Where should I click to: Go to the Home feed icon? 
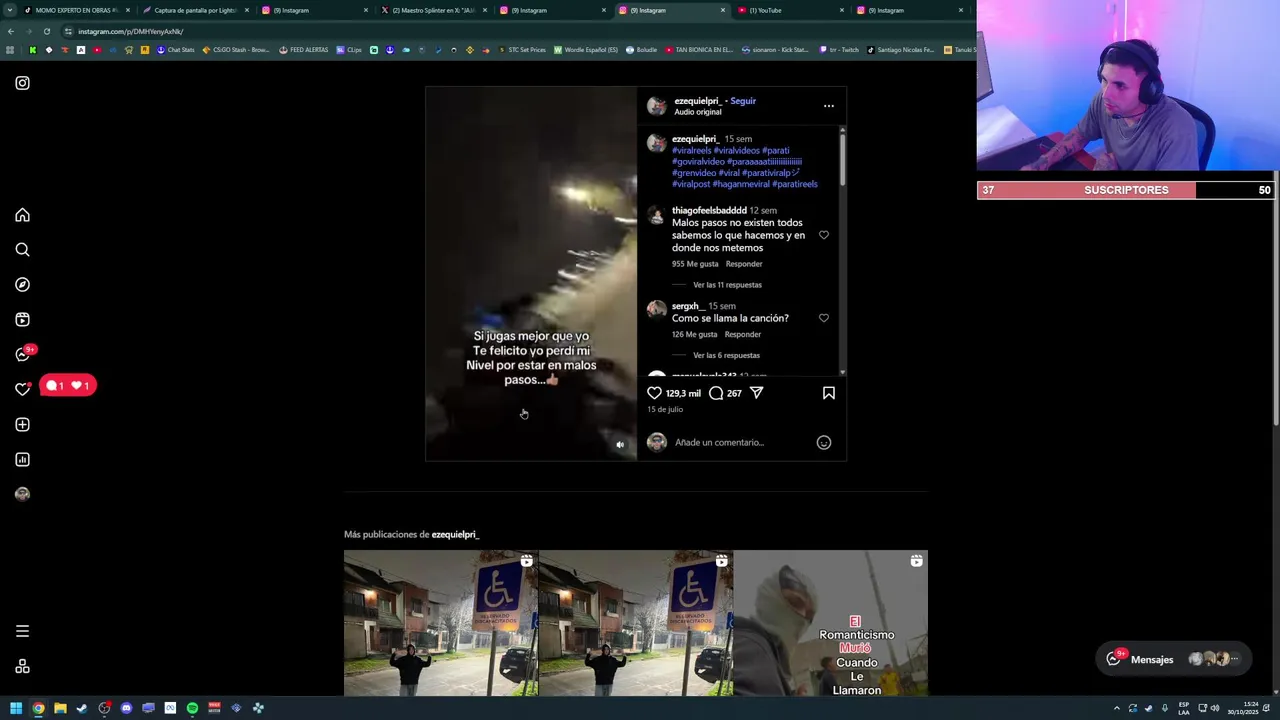pos(22,215)
